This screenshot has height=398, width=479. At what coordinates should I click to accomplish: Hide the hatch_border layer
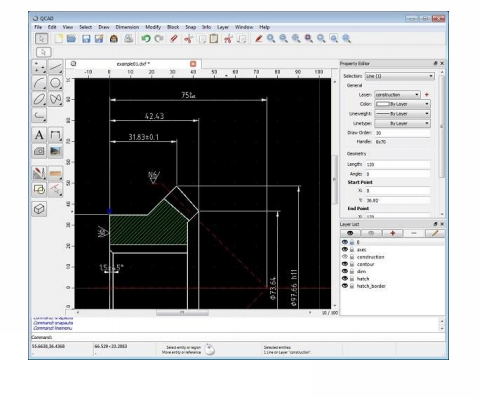coord(345,286)
